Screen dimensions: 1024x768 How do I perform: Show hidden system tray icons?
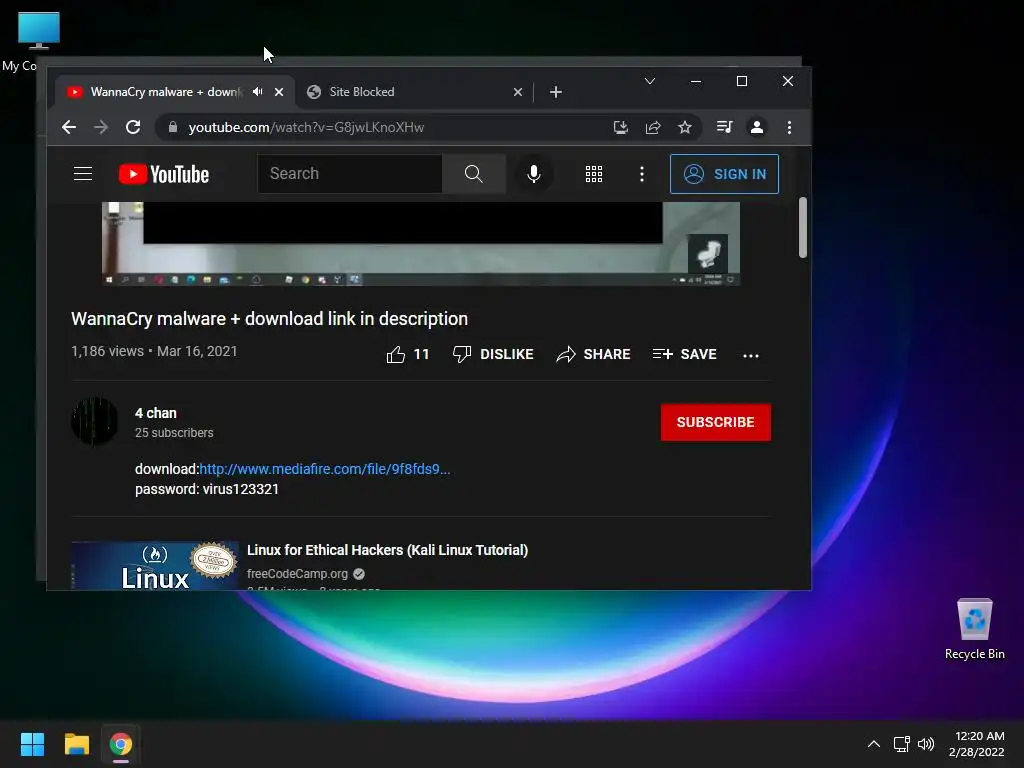coord(873,744)
